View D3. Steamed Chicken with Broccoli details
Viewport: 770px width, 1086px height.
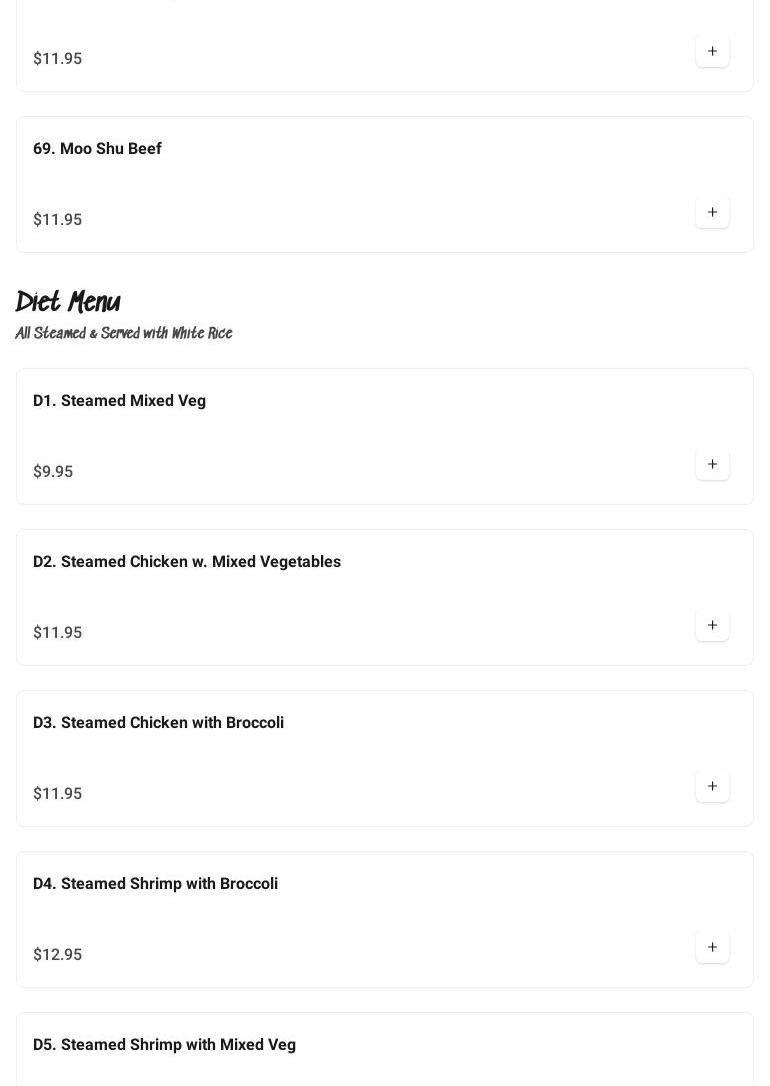[x=158, y=723]
